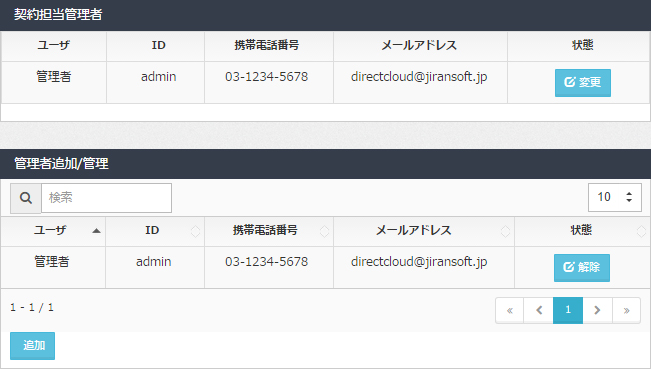Select page 1 in pagination
This screenshot has height=369, width=651.
[568, 310]
